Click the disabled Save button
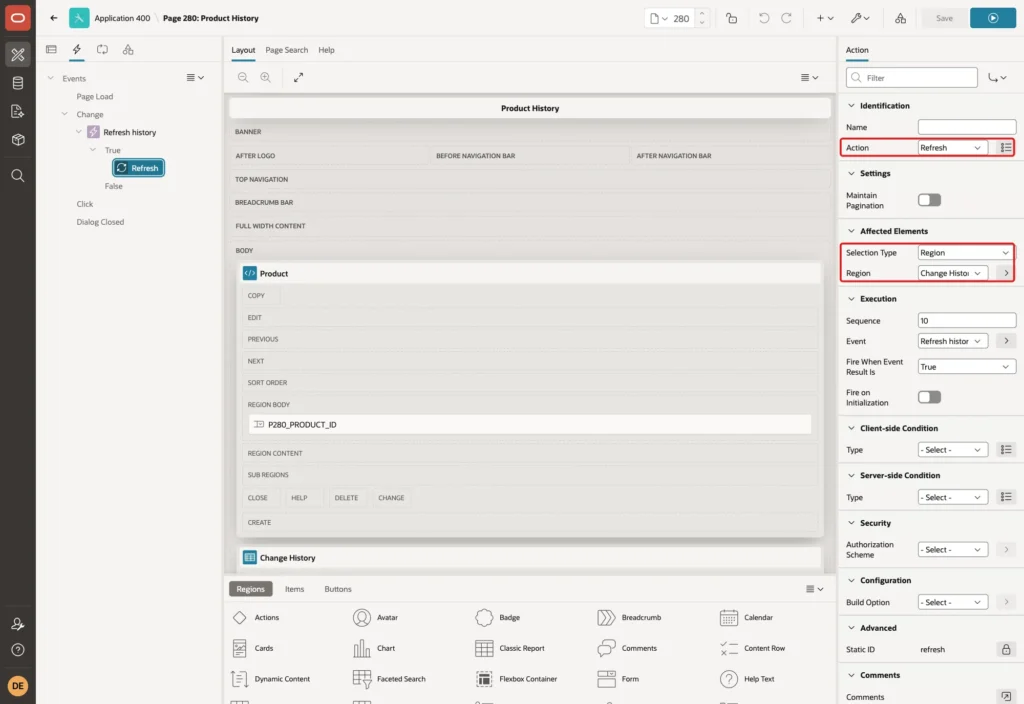Screen dimensions: 1024x704 click(x=944, y=18)
